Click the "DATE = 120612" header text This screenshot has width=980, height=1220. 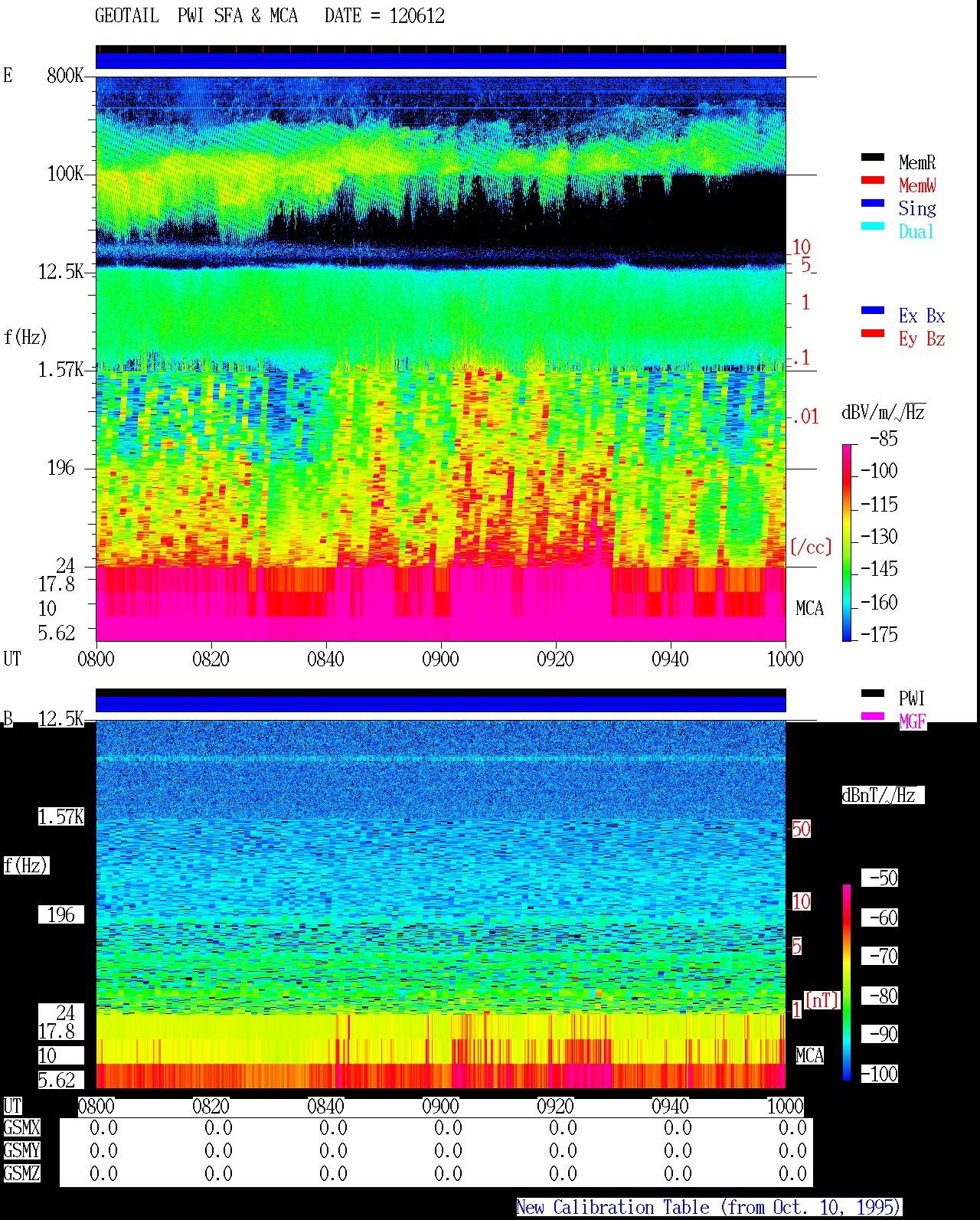pos(384,16)
